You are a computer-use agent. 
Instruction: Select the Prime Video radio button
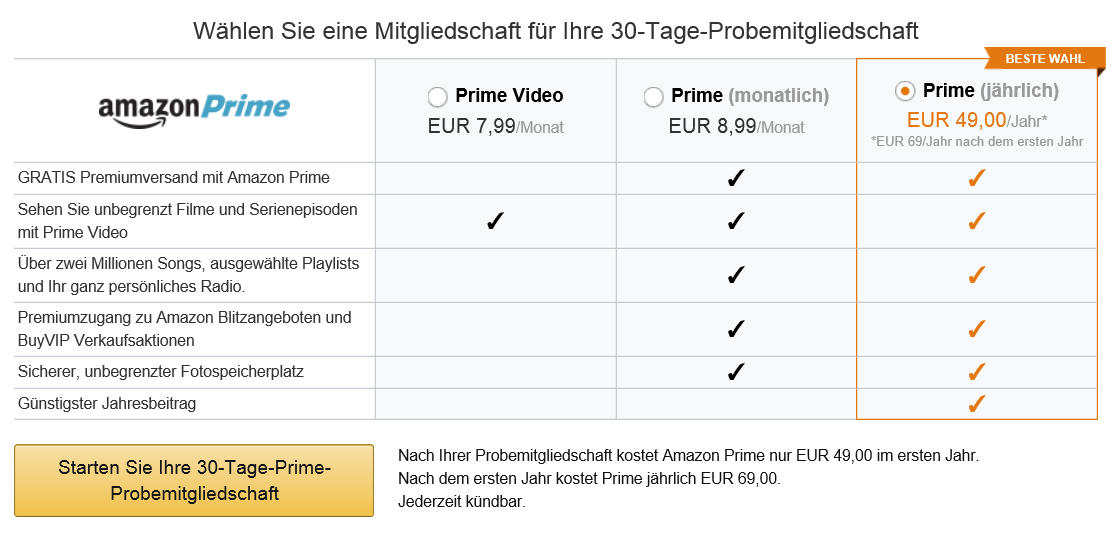[438, 97]
